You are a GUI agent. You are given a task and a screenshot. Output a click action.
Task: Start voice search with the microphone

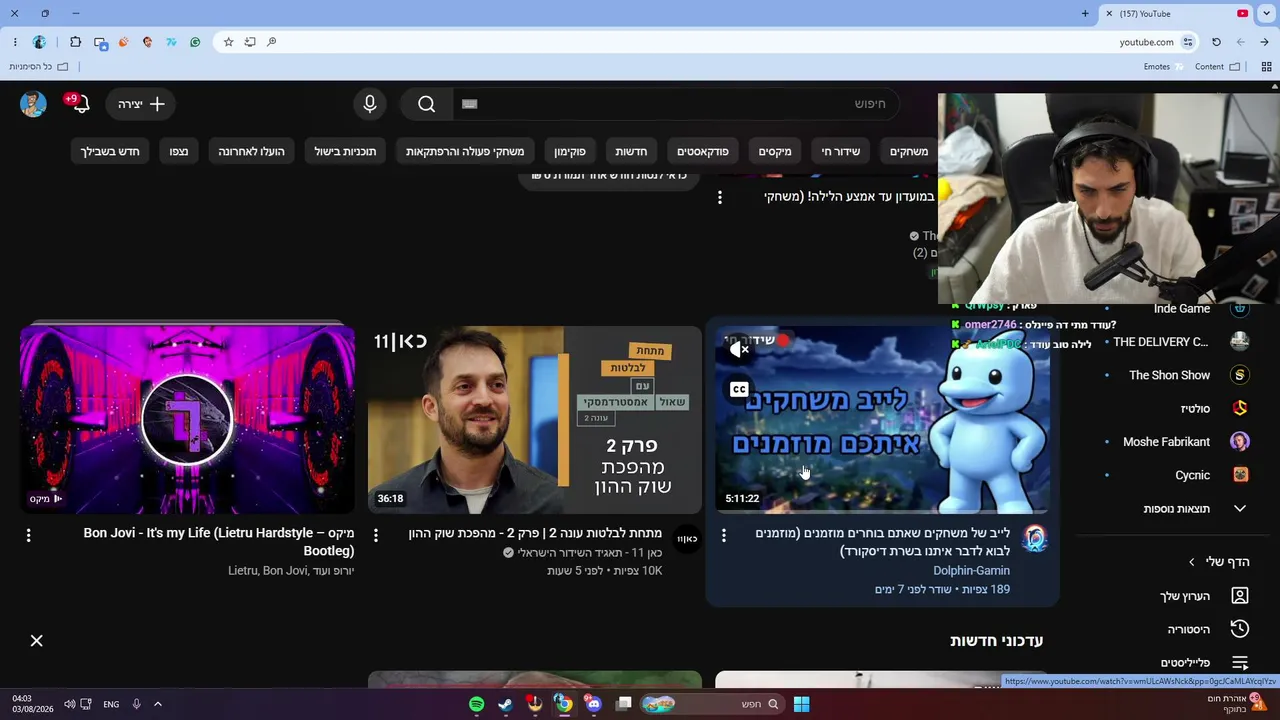[x=370, y=104]
